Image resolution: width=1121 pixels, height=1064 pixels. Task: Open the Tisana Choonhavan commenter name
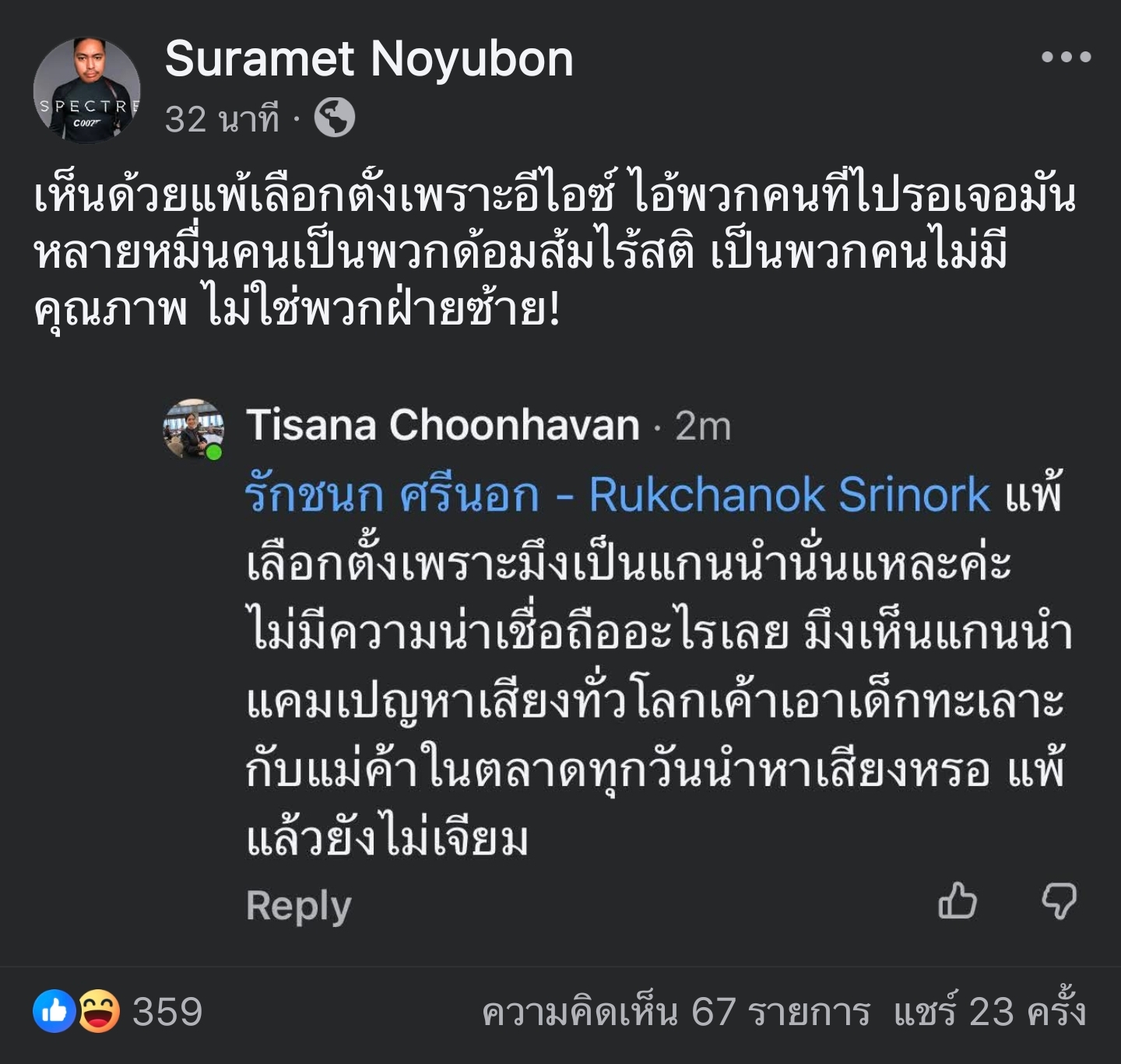coord(442,425)
